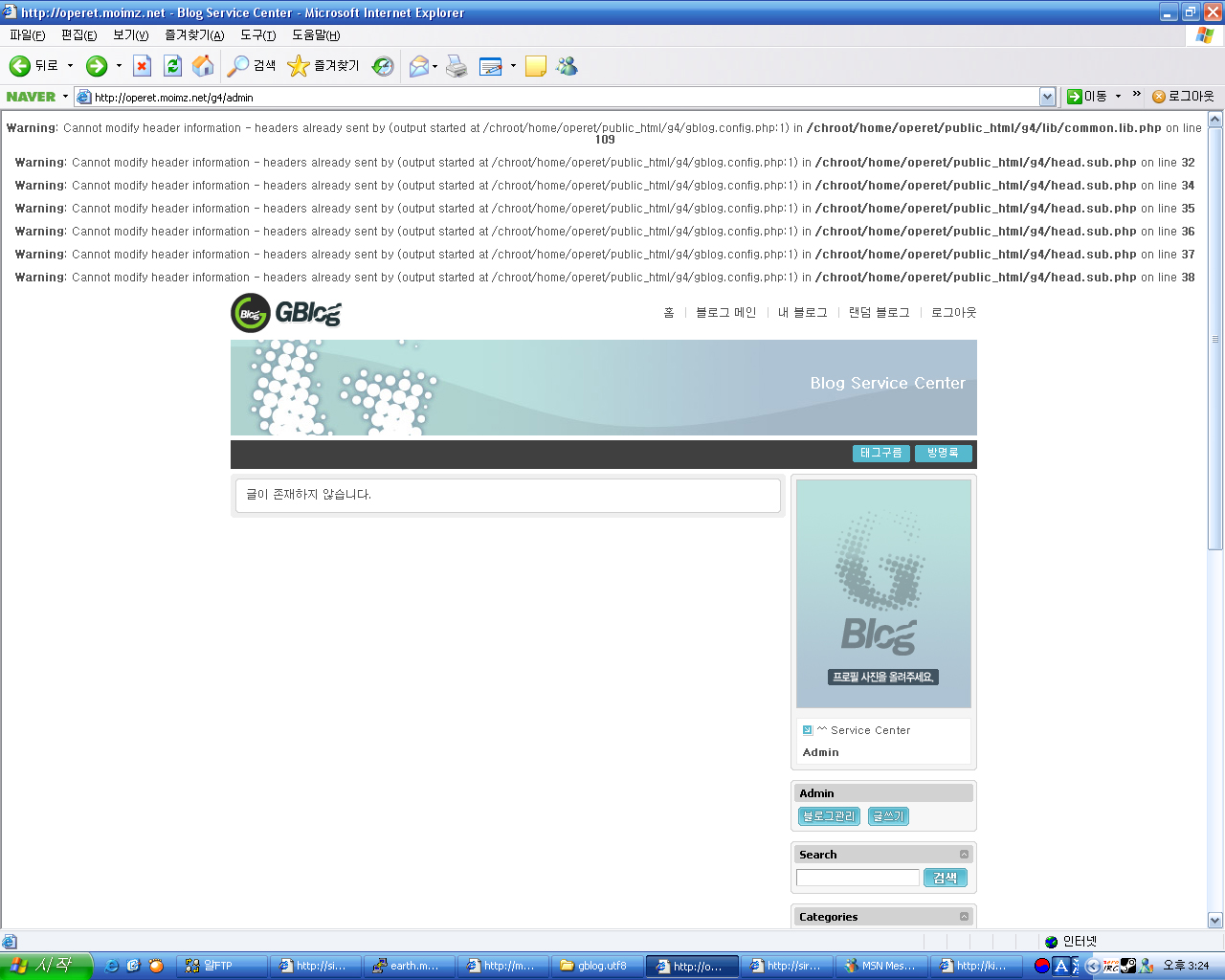Screen dimensions: 1225x980
Task: Click the blue 검색 button in the Search panel
Action: (x=946, y=878)
